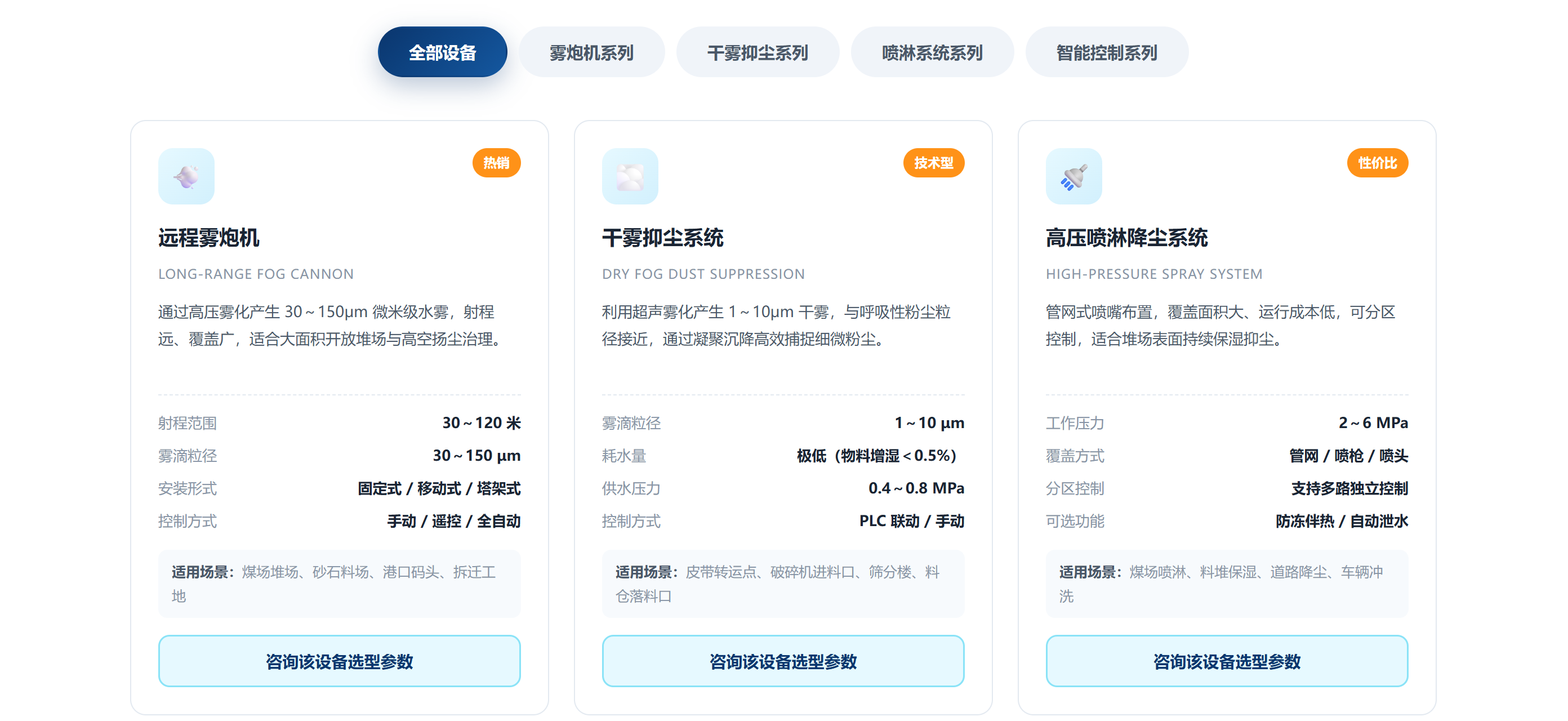Click the PLC 联动 / 手动 value

pyautogui.click(x=912, y=521)
